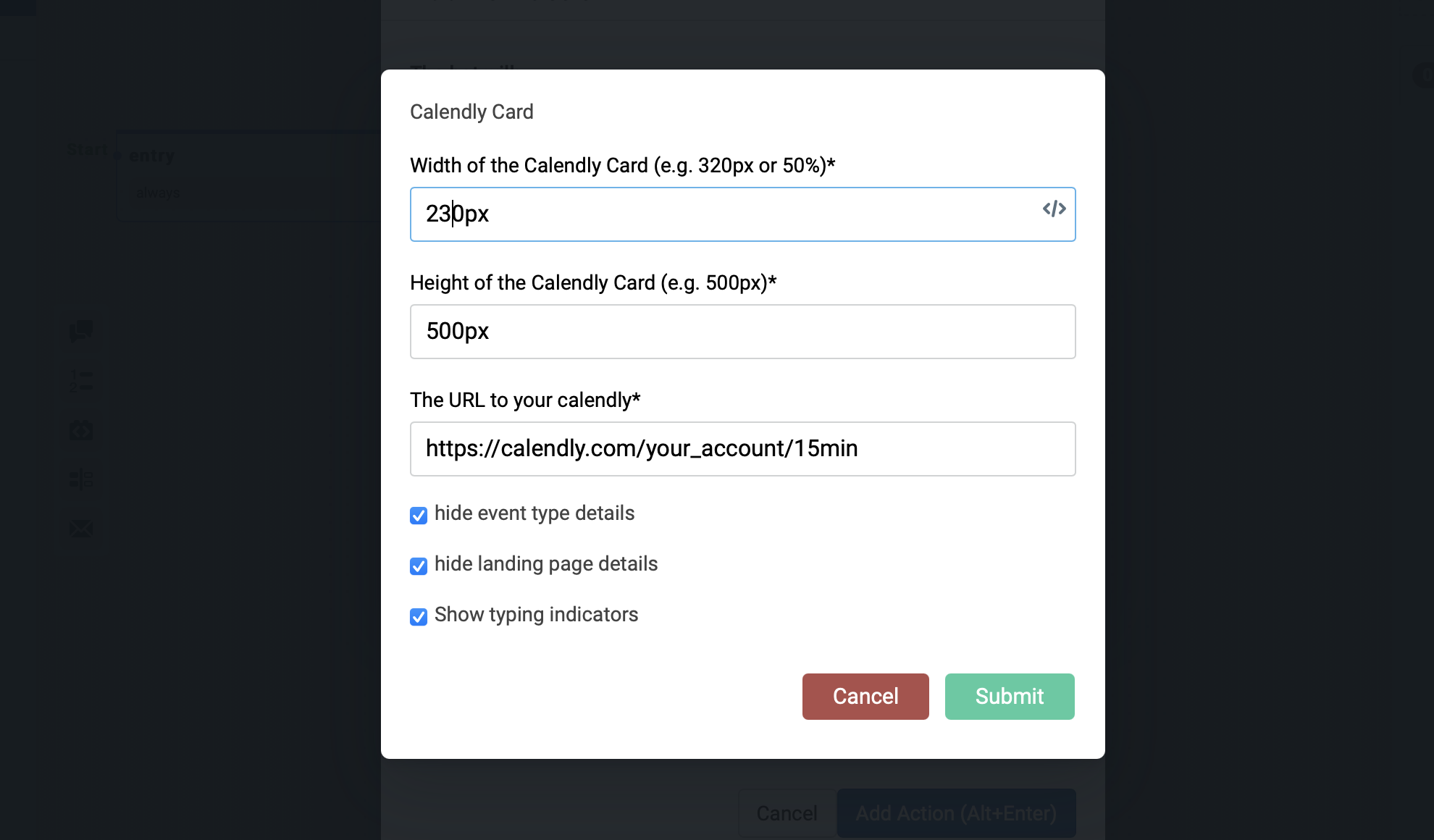This screenshot has width=1434, height=840.
Task: Toggle Show typing indicators off
Action: point(419,617)
